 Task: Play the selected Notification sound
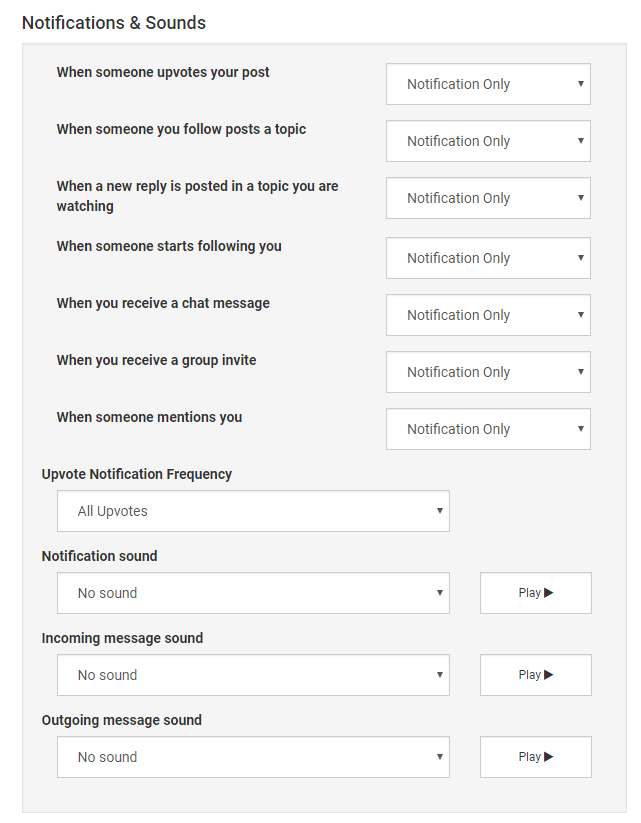tap(535, 593)
